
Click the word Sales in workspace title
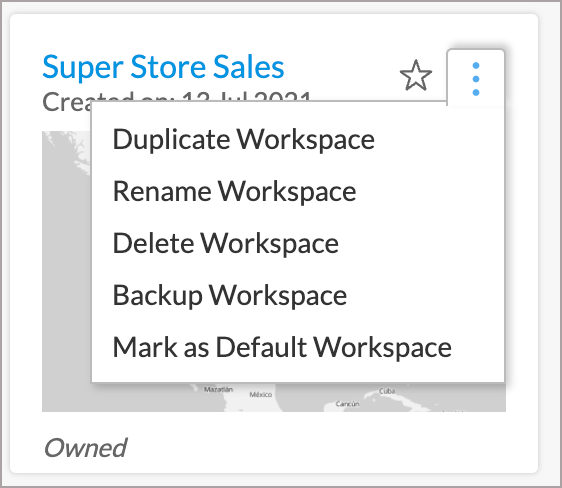249,67
